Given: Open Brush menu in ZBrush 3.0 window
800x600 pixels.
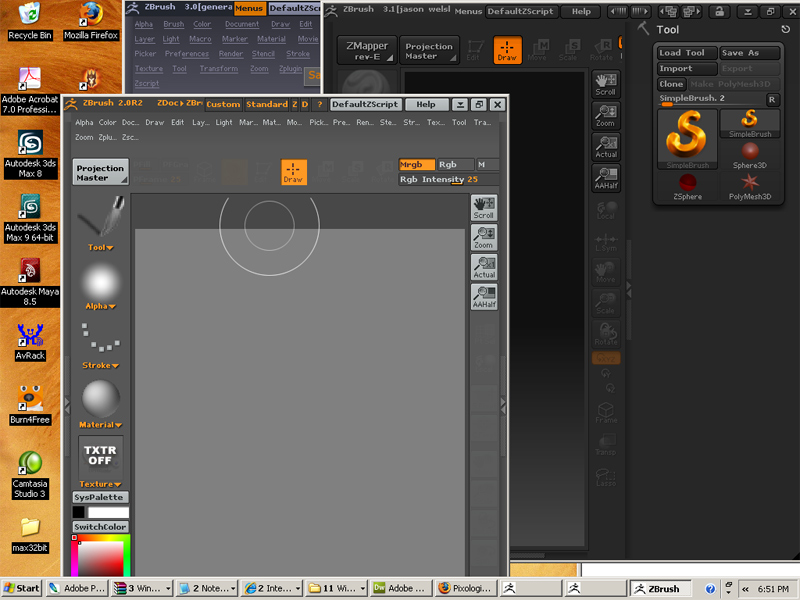Looking at the screenshot, I should 173,24.
